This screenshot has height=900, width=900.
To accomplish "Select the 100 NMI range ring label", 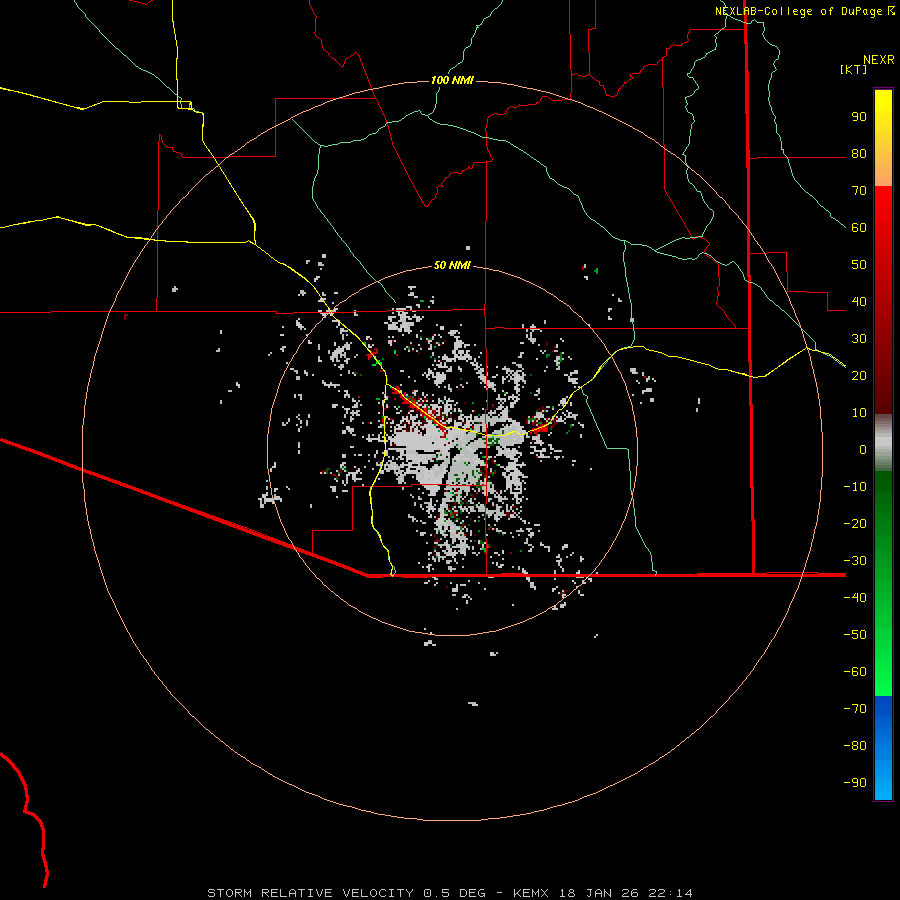I will point(452,80).
